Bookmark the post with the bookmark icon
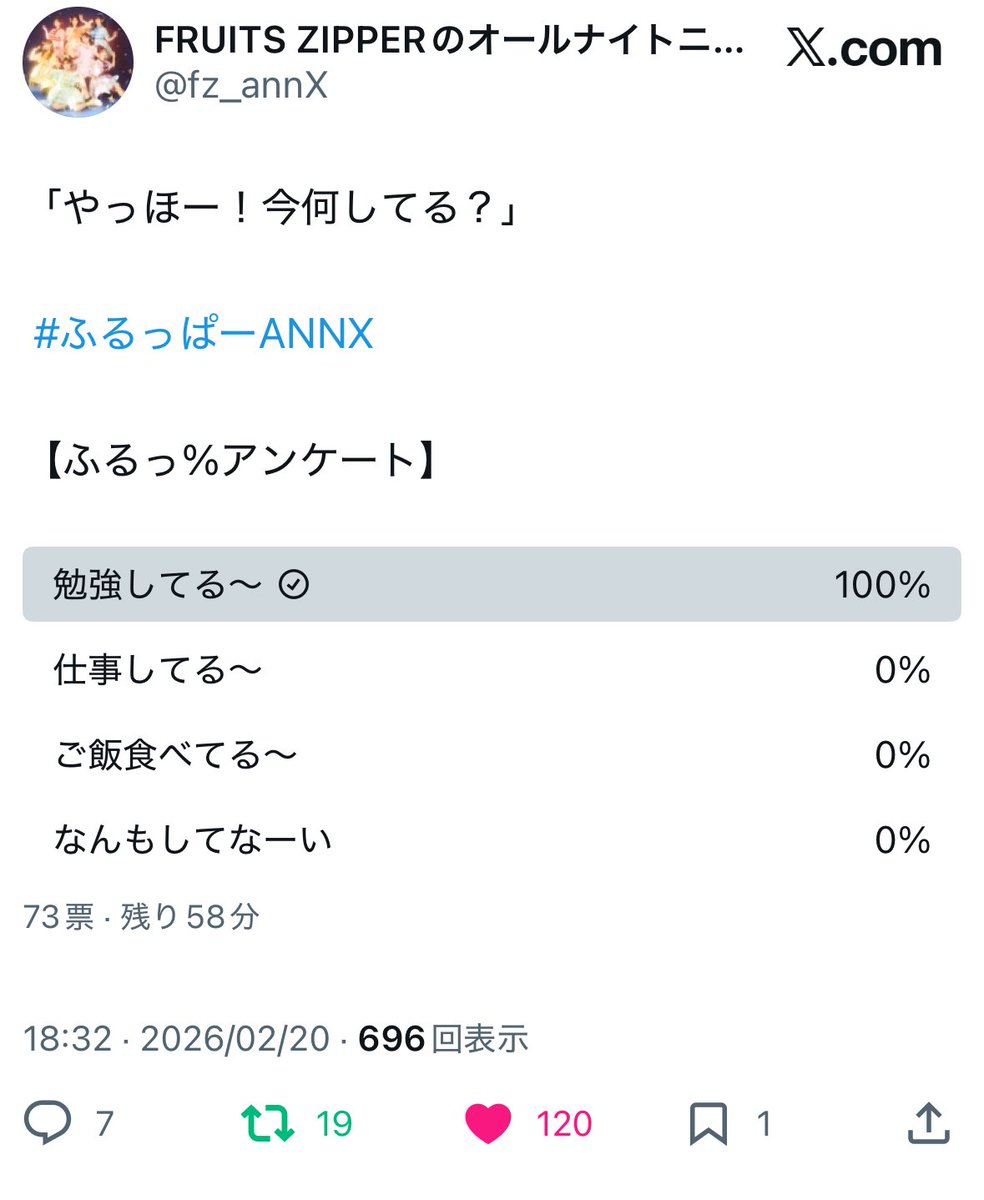Viewport: 984px width, 1200px height. point(707,1123)
